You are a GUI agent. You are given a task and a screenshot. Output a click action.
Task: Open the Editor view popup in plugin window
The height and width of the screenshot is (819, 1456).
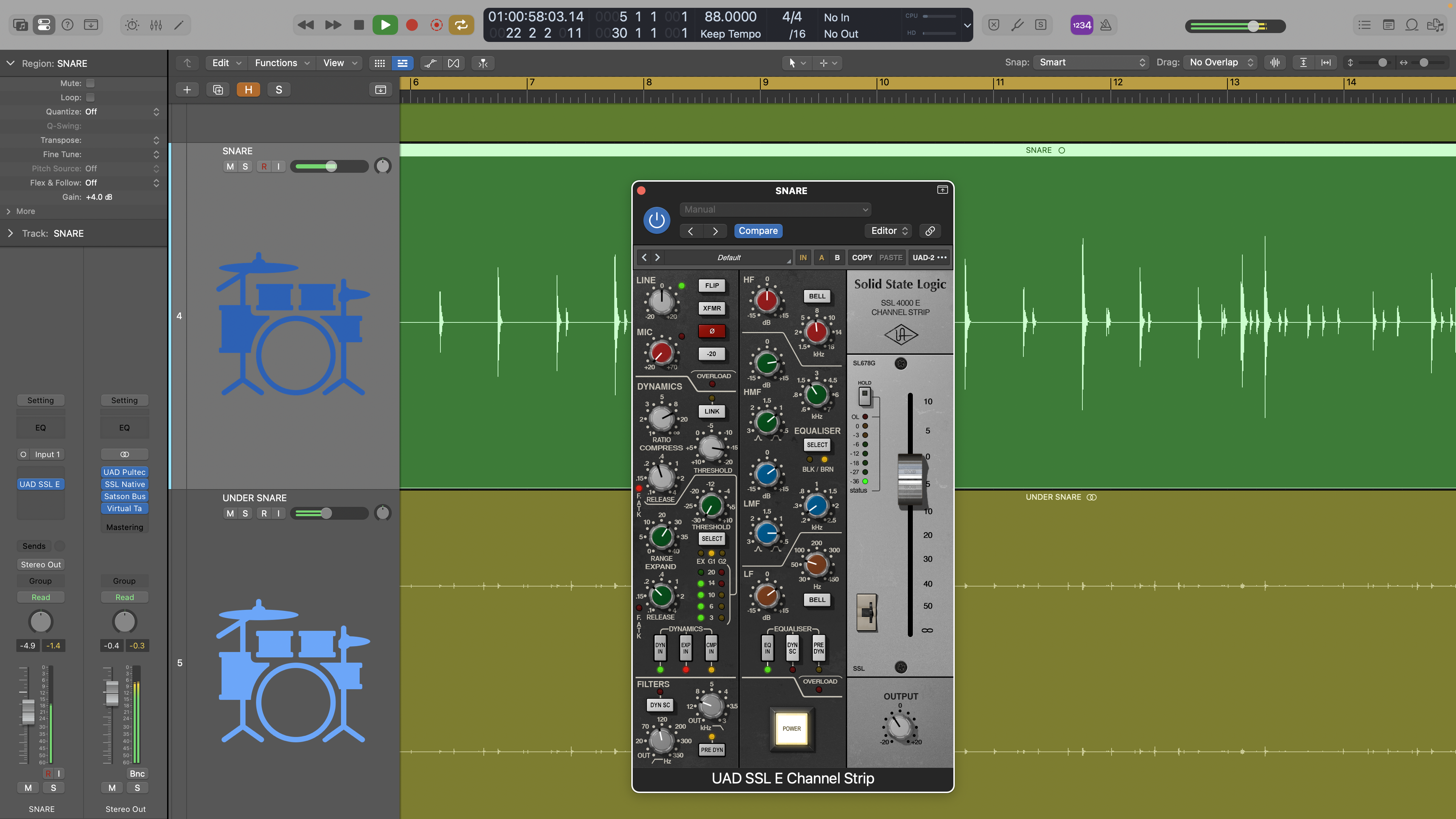click(x=888, y=231)
